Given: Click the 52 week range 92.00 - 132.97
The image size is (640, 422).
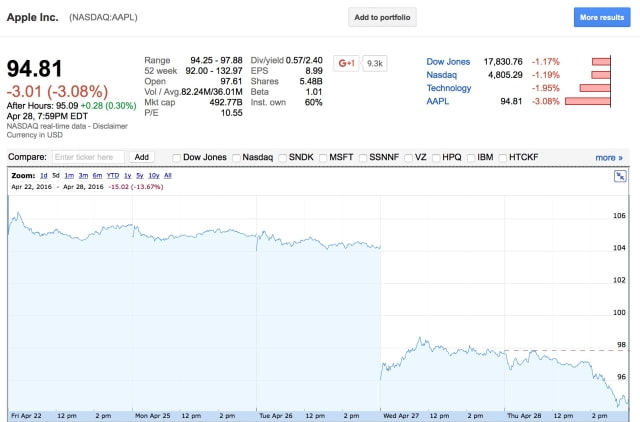Looking at the screenshot, I should pos(214,71).
